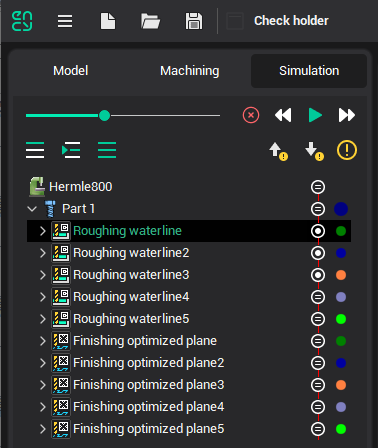Click the green three-line list icon

pos(107,150)
